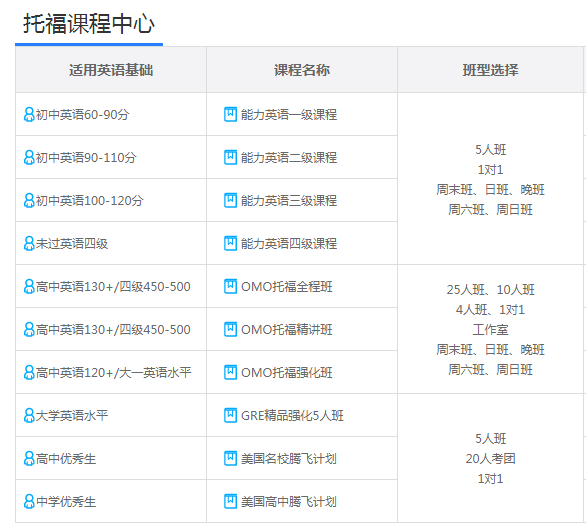Click bookmark icon beside OMO托福精讲班
Image resolution: width=586 pixels, height=524 pixels.
pyautogui.click(x=230, y=330)
